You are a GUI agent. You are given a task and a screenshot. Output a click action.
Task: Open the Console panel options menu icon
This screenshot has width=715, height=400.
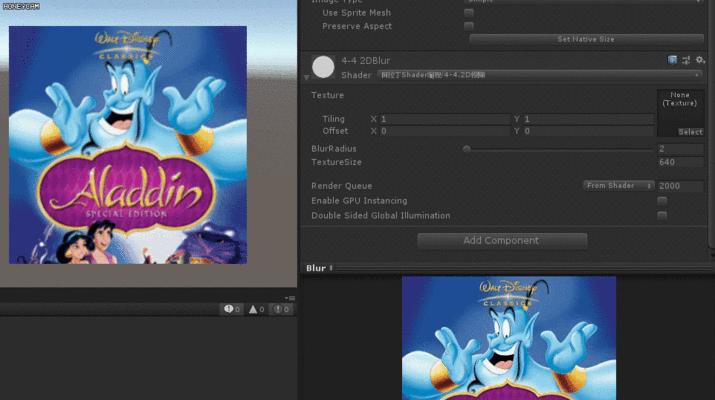coord(290,298)
